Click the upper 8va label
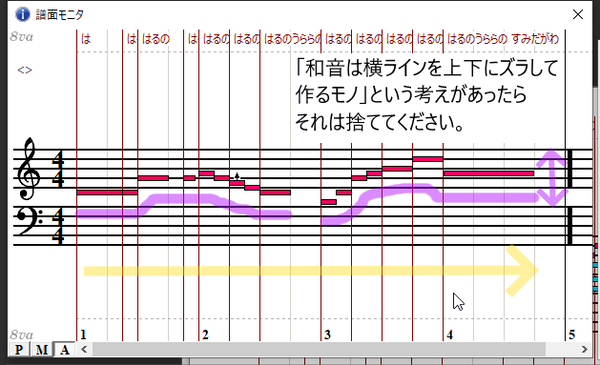The height and width of the screenshot is (365, 600). pyautogui.click(x=22, y=37)
